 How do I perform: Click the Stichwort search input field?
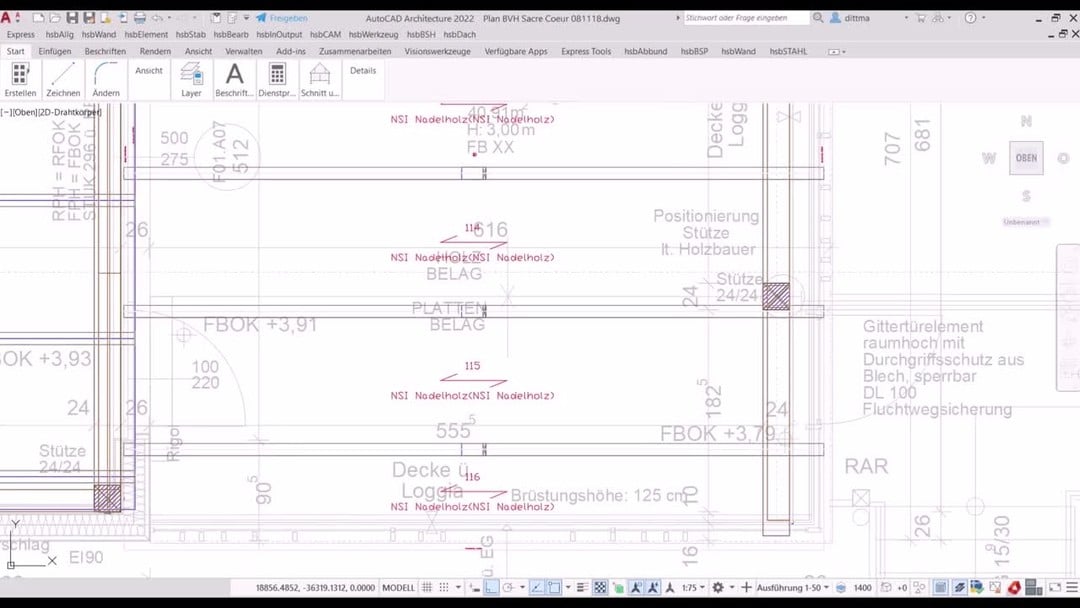click(x=745, y=18)
